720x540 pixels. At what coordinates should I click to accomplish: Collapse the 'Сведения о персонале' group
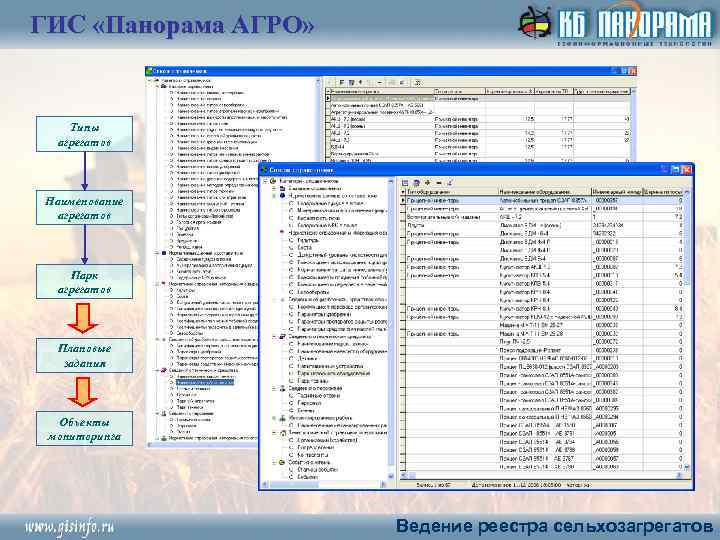(x=275, y=388)
